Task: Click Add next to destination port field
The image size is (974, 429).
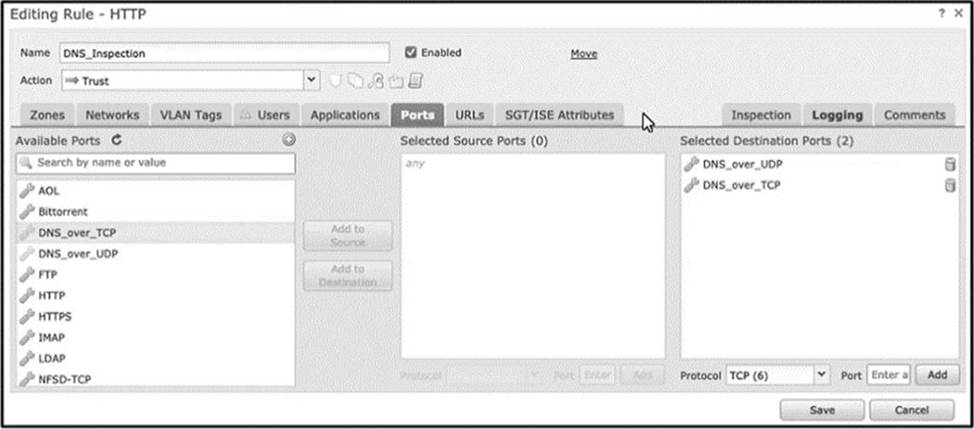Action: pyautogui.click(x=937, y=375)
